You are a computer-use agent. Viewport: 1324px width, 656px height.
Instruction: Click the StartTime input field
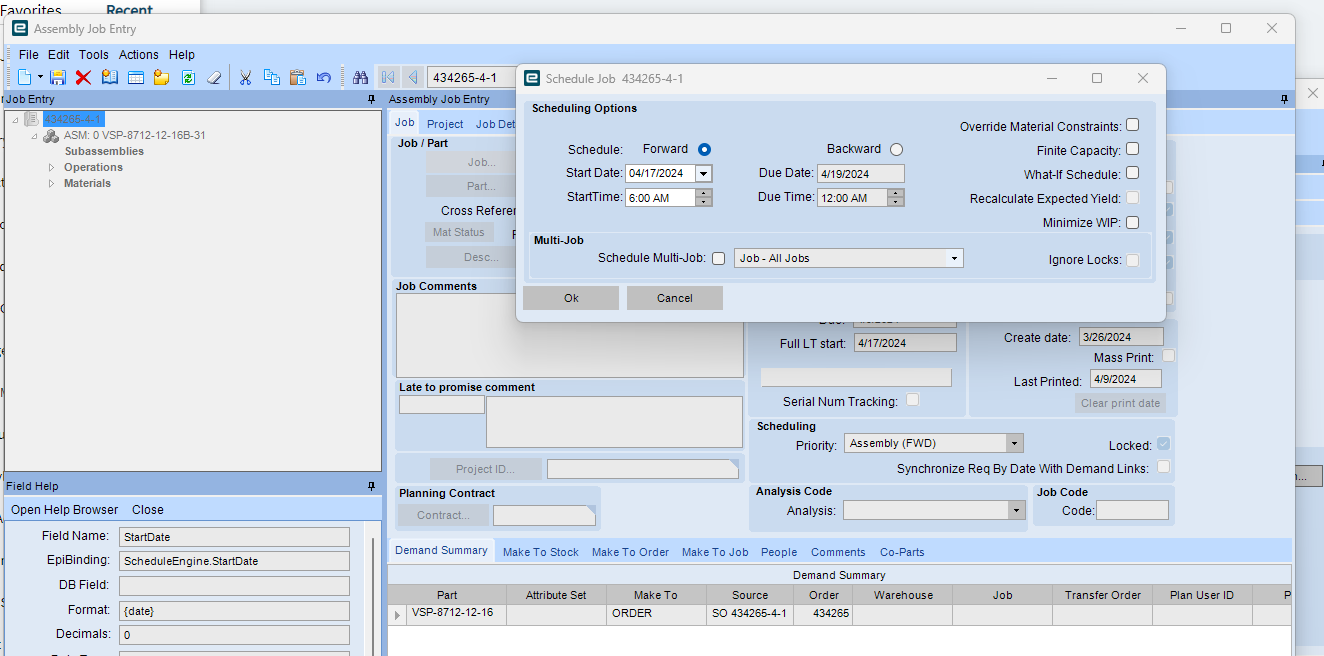click(660, 198)
